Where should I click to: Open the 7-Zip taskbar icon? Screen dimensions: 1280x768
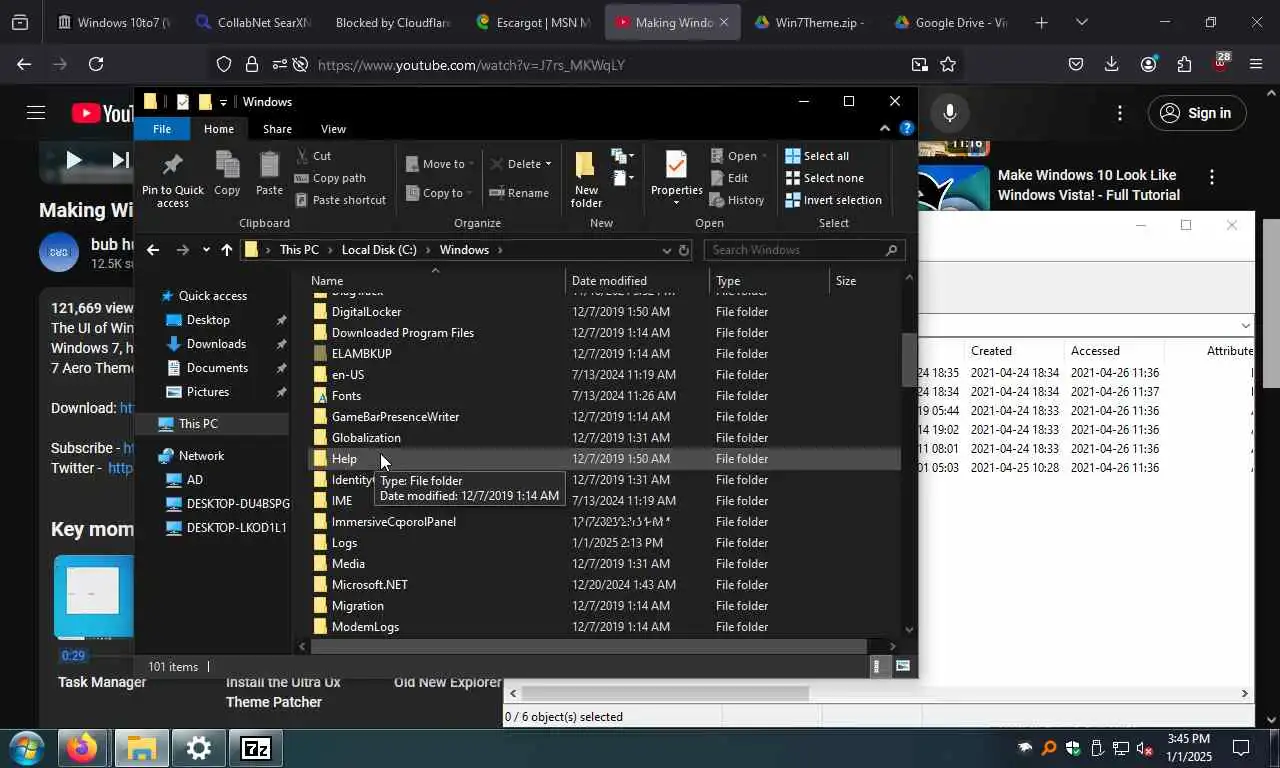click(256, 748)
